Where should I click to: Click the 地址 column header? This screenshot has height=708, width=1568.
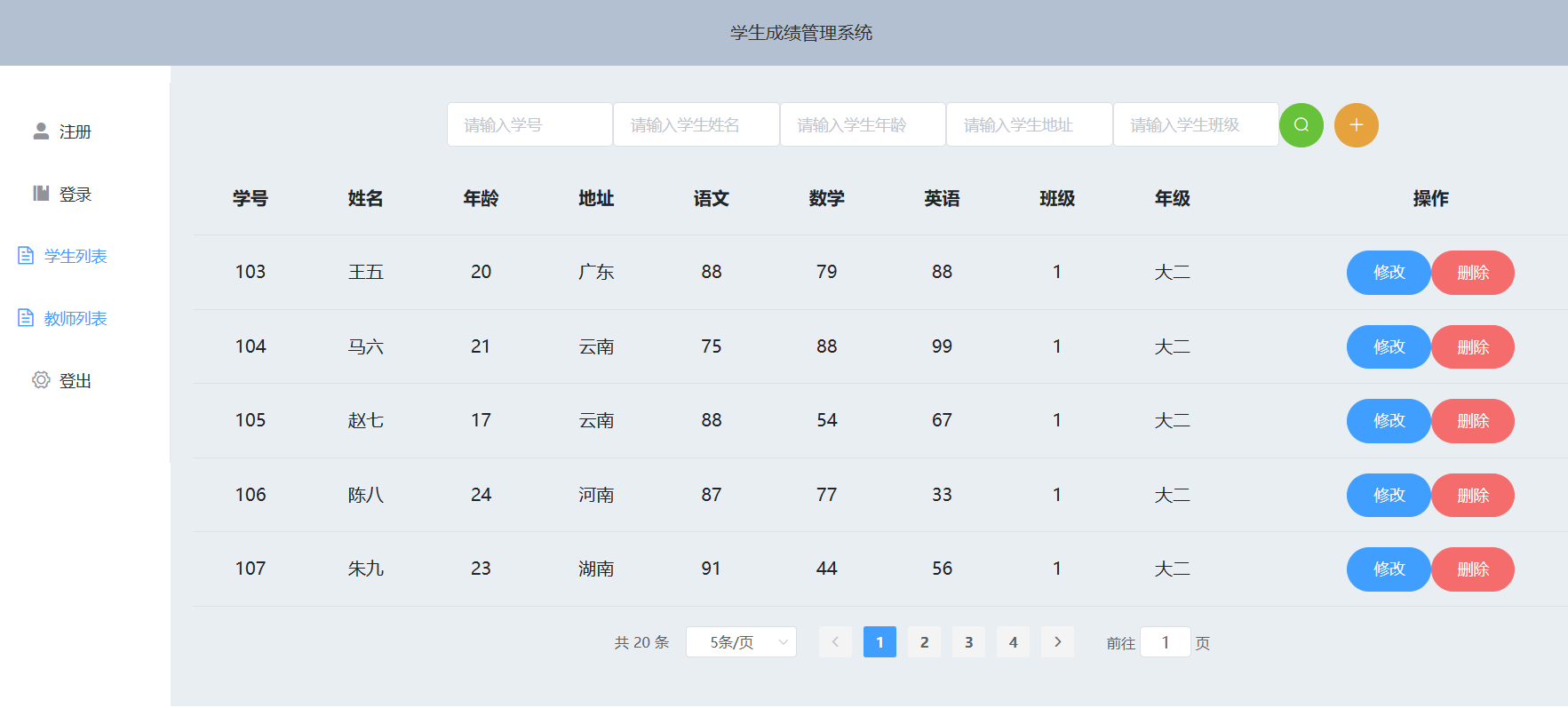click(596, 199)
